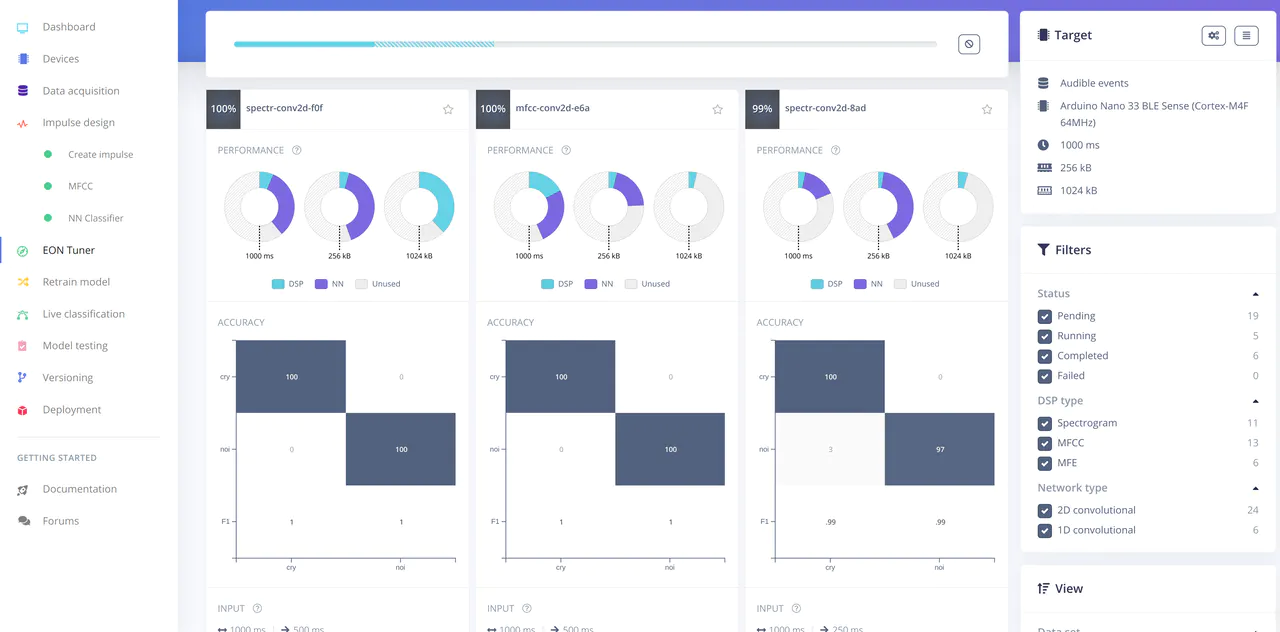Open the NN Classifier step
Screen dimensions: 1280x632
coord(96,218)
